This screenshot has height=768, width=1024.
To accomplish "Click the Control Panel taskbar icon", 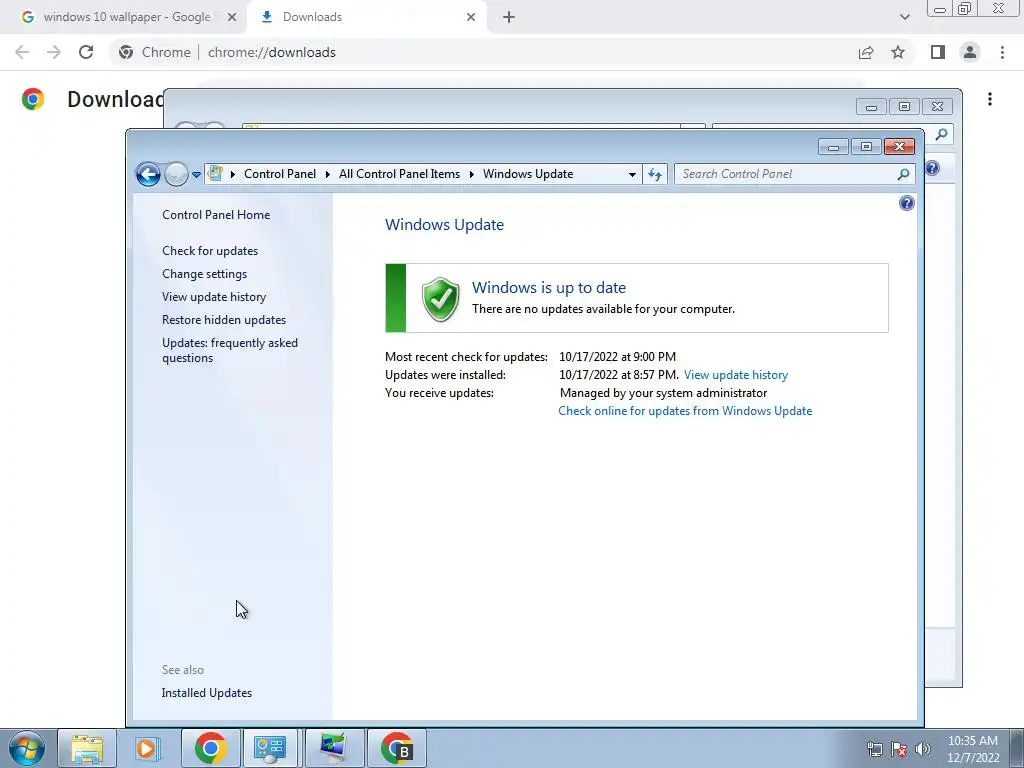I will pos(270,748).
